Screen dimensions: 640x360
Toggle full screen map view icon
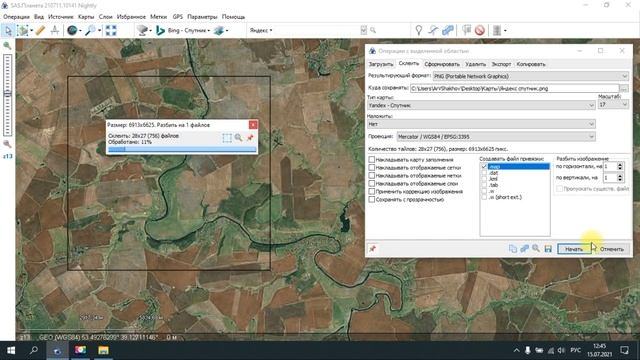(111, 30)
